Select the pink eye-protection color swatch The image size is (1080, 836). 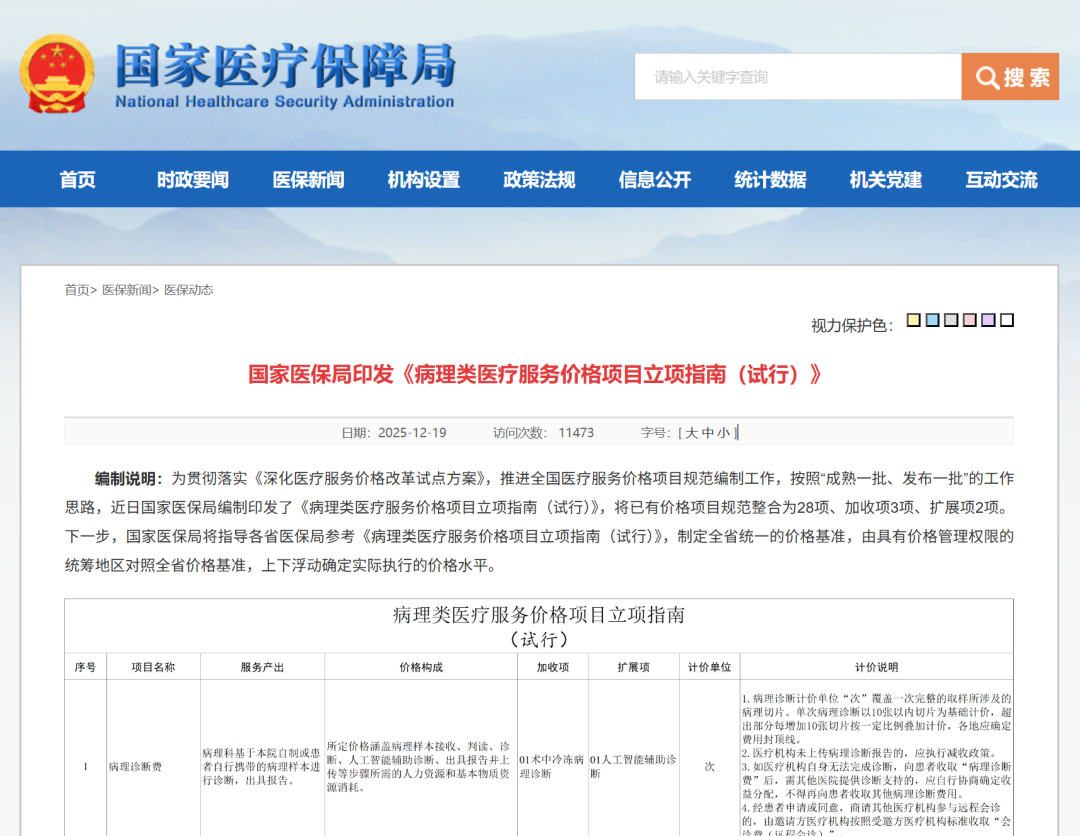click(x=969, y=320)
